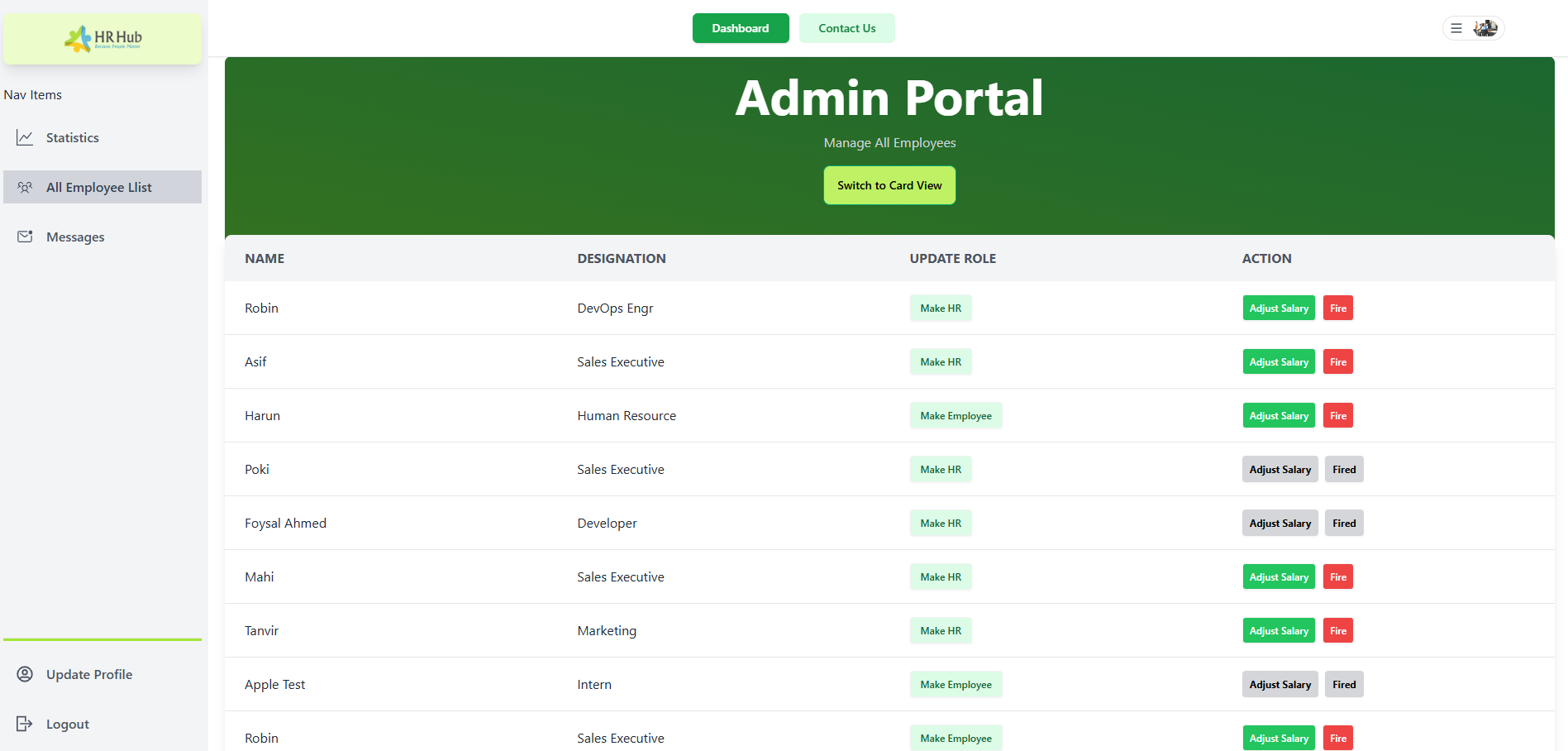Click Make HR for Mahi
The image size is (1568, 751).
(941, 576)
